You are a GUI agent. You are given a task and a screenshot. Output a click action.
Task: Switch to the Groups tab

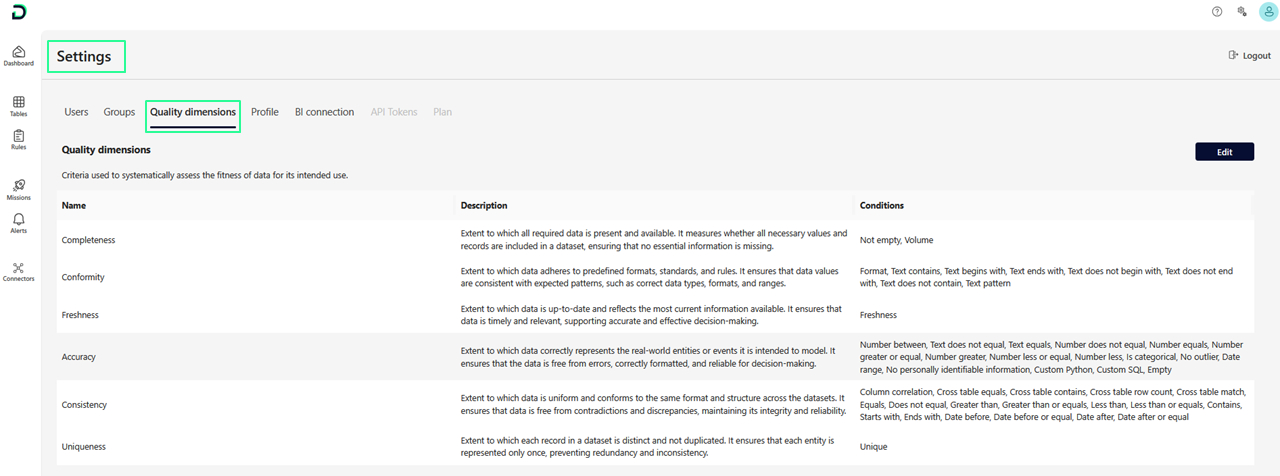click(119, 112)
